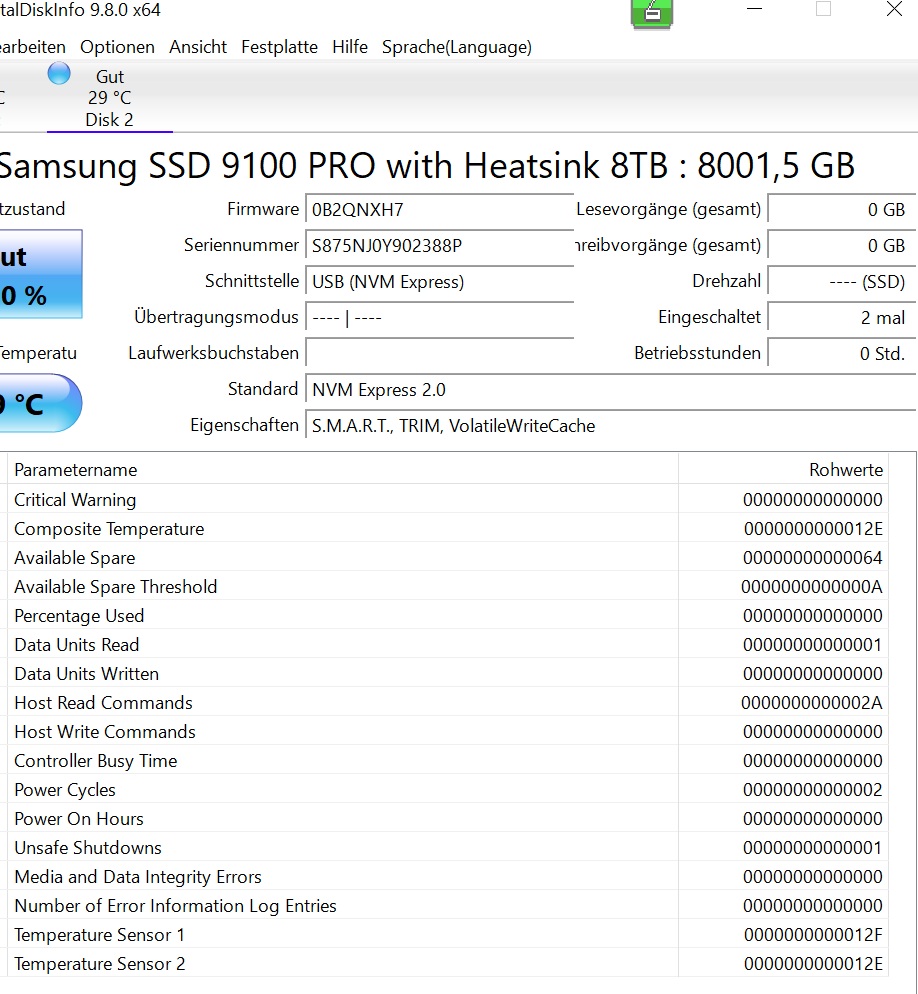Screen dimensions: 918x994
Task: Open the Optionen menu
Action: [117, 47]
